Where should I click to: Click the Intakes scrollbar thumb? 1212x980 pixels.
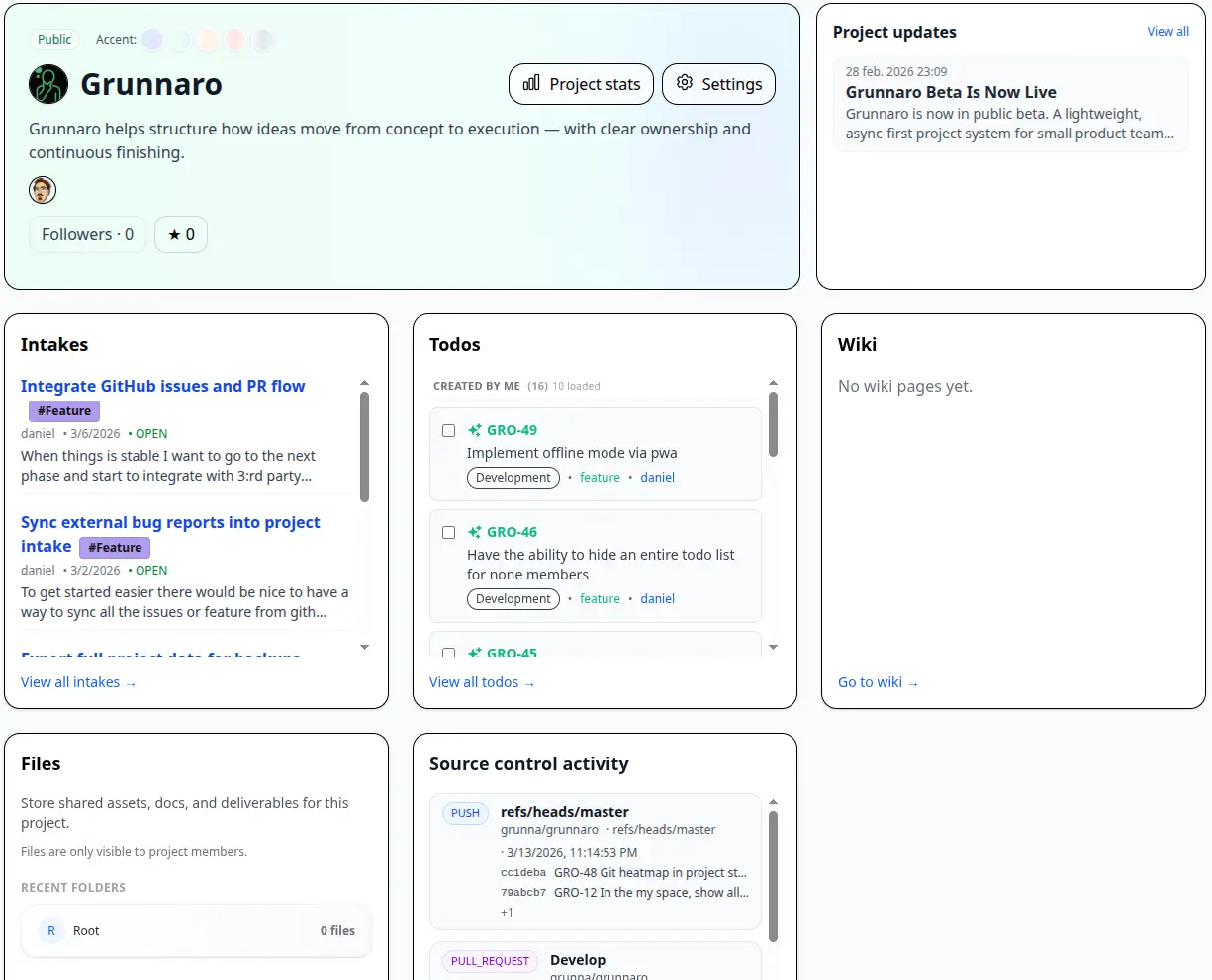point(364,447)
